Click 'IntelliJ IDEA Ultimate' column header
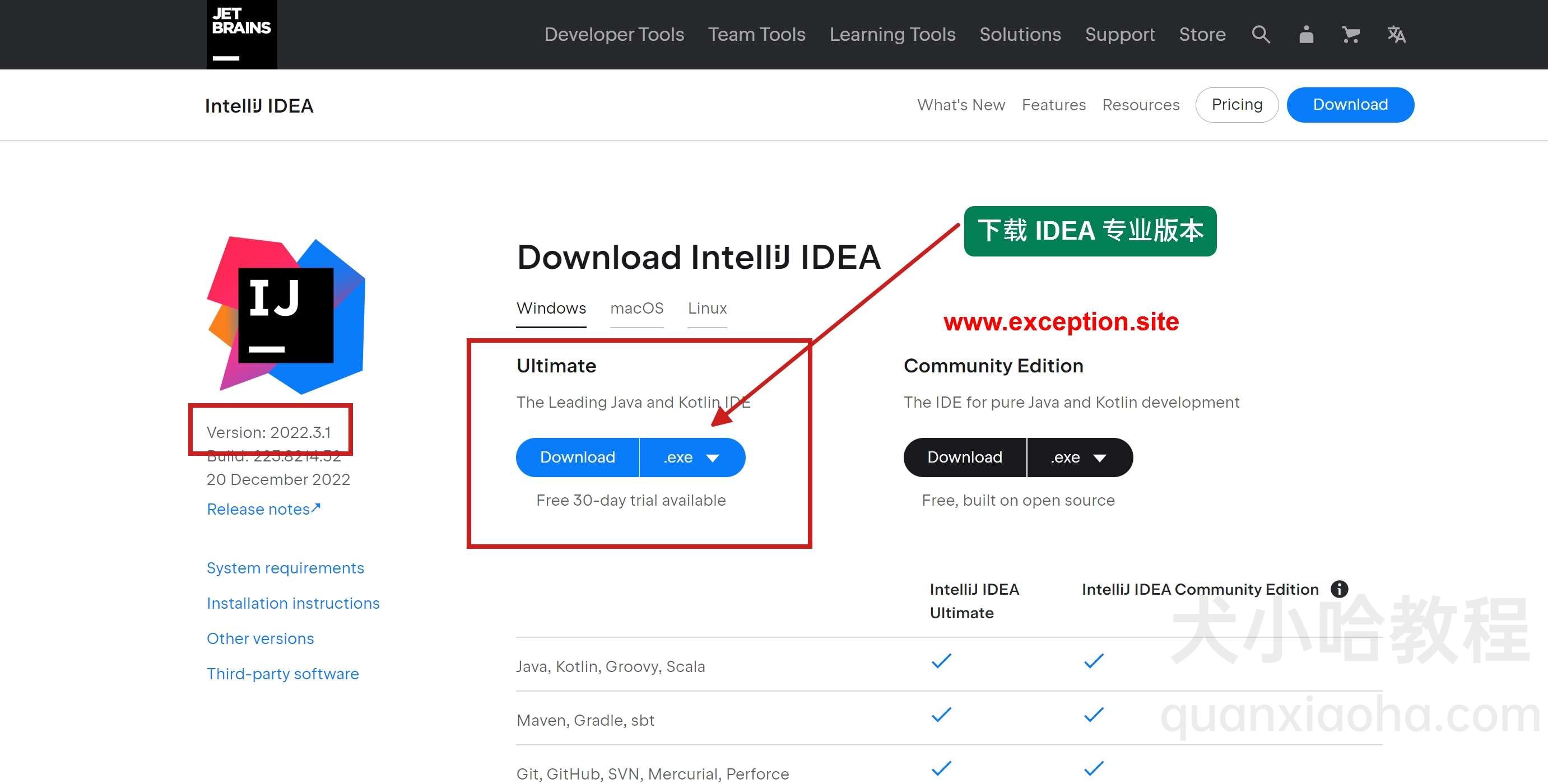 [974, 601]
